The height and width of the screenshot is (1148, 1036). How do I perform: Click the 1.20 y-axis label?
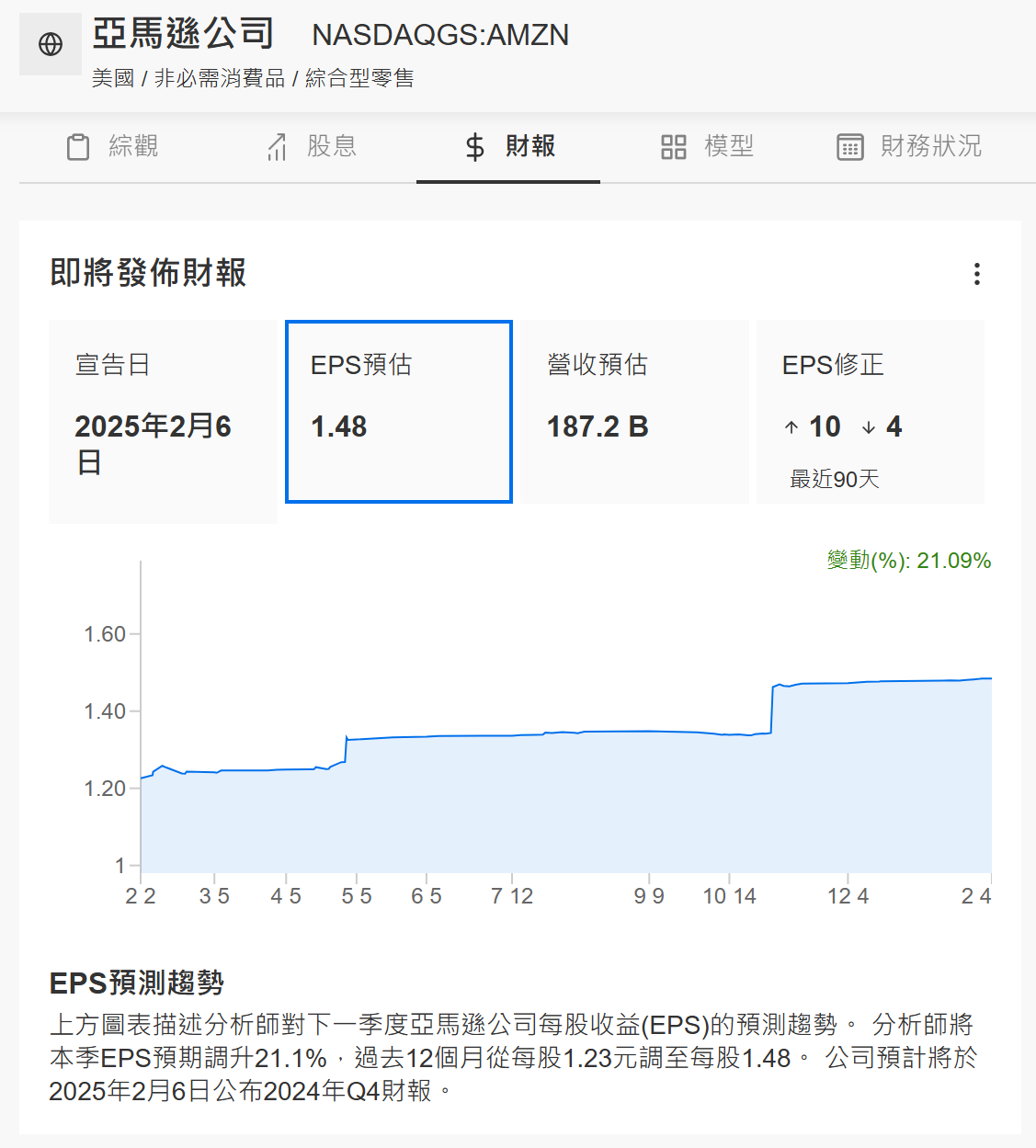tap(105, 789)
